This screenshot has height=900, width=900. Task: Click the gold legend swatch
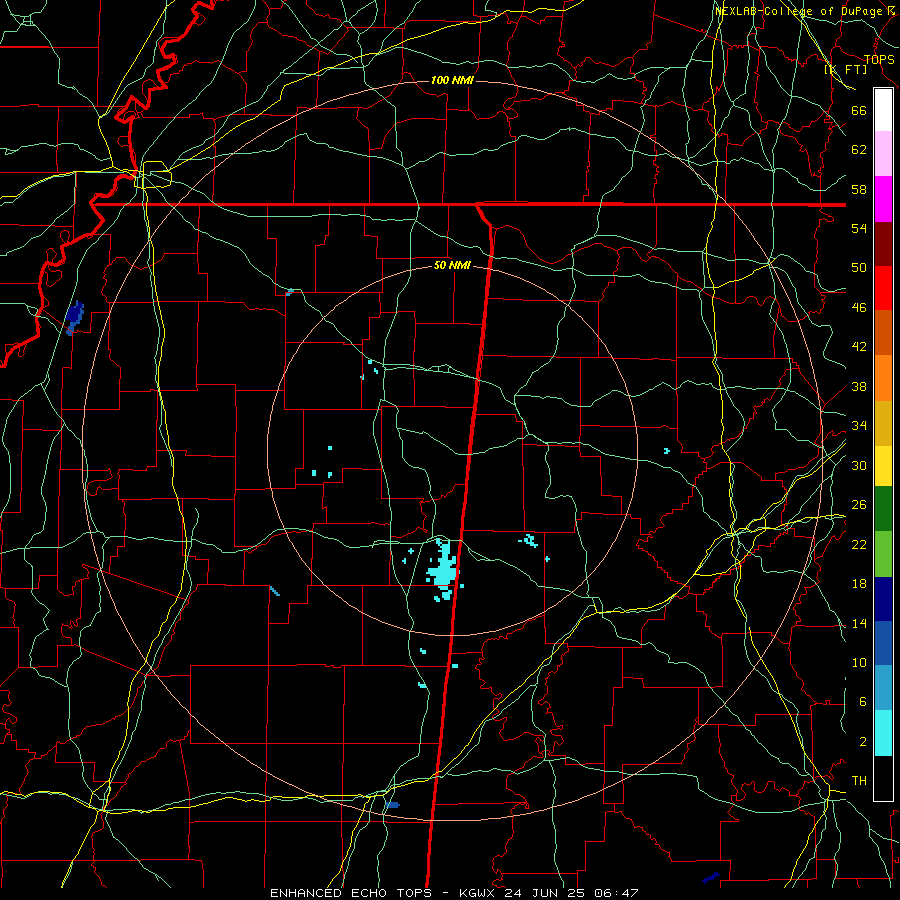pos(883,423)
